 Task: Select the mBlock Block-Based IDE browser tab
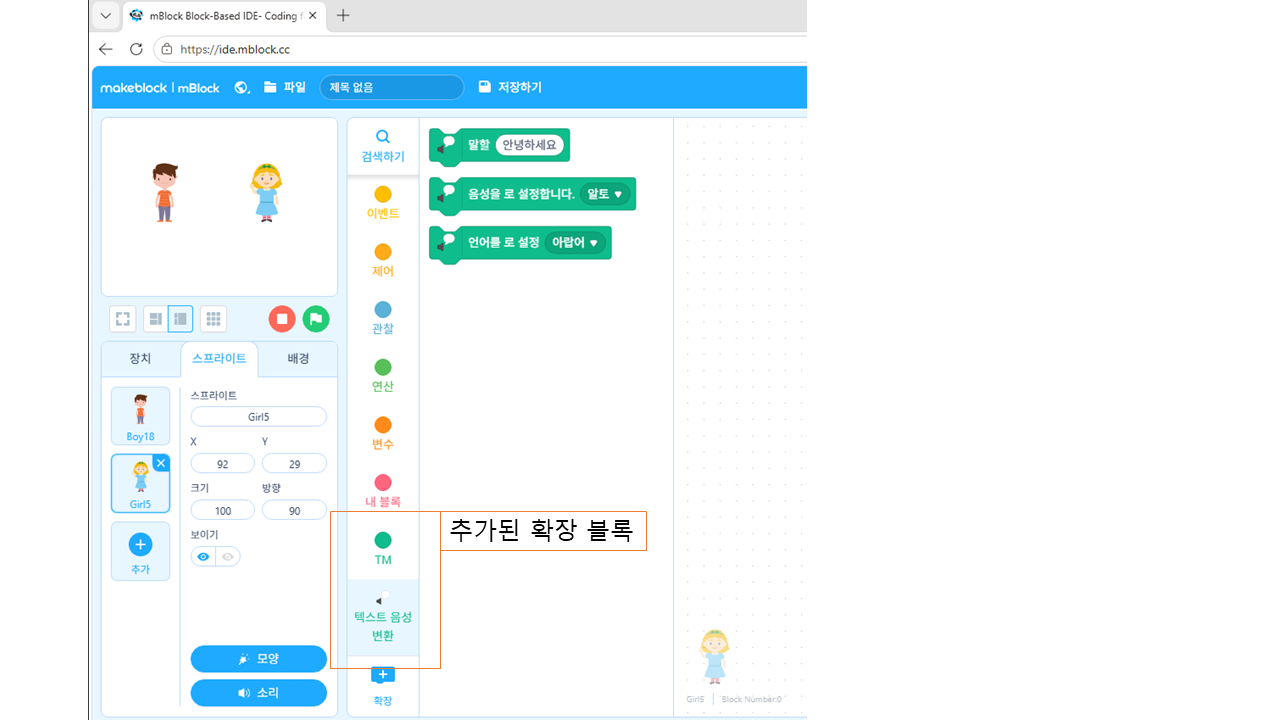224,16
